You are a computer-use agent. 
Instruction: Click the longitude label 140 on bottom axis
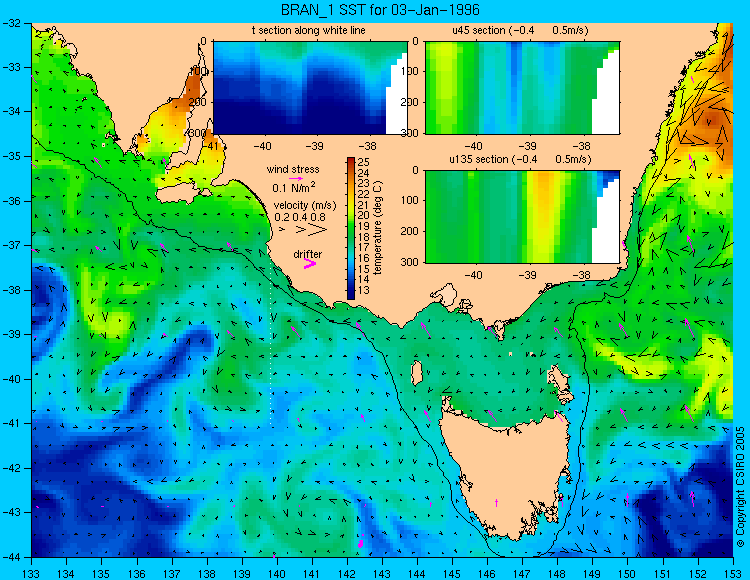[277, 574]
